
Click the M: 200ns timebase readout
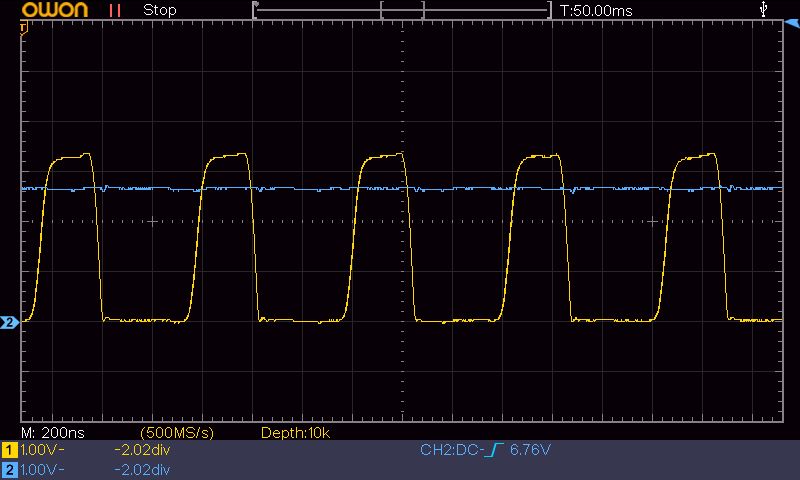coord(53,433)
